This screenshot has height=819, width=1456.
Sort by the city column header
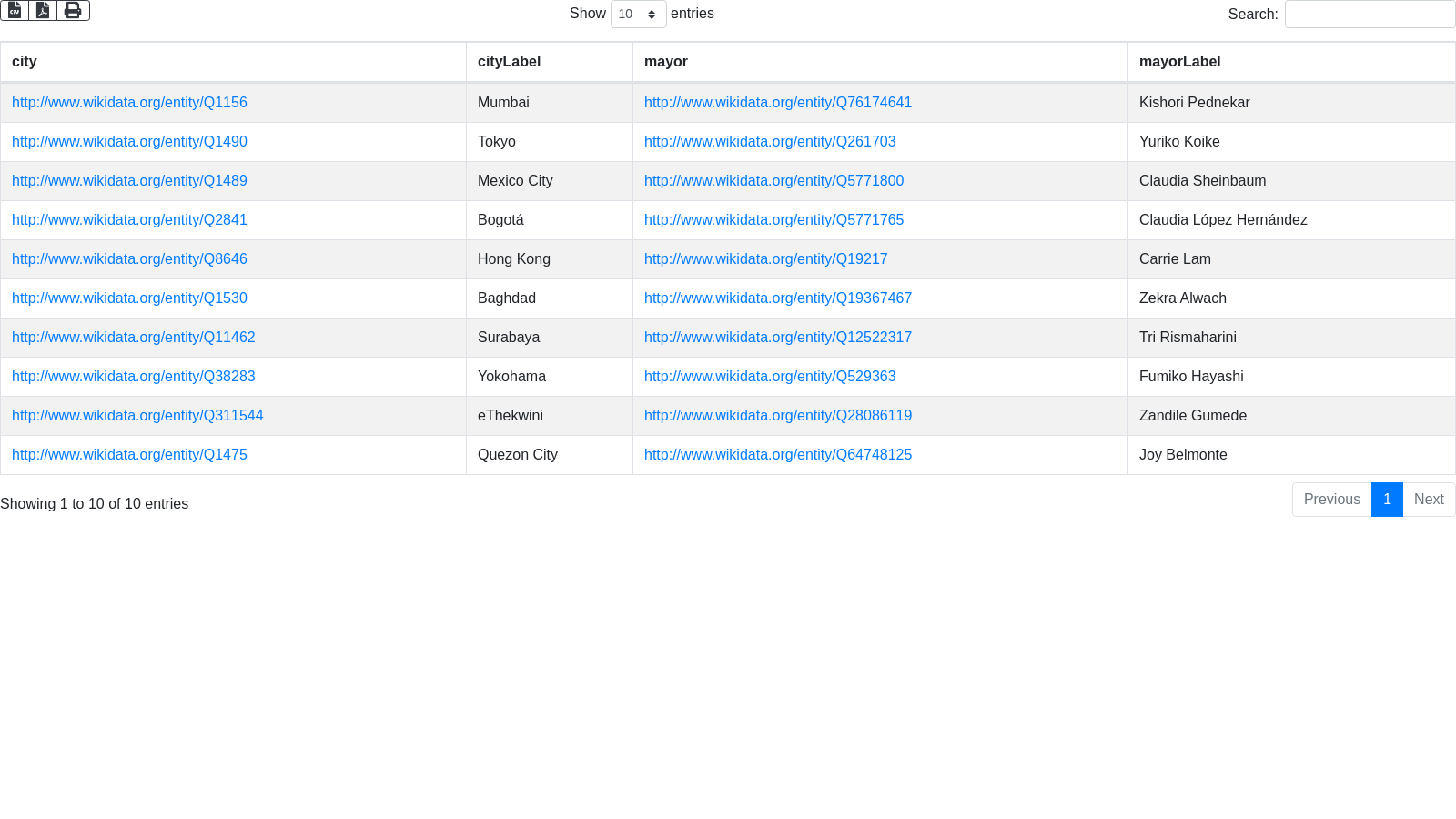25,62
